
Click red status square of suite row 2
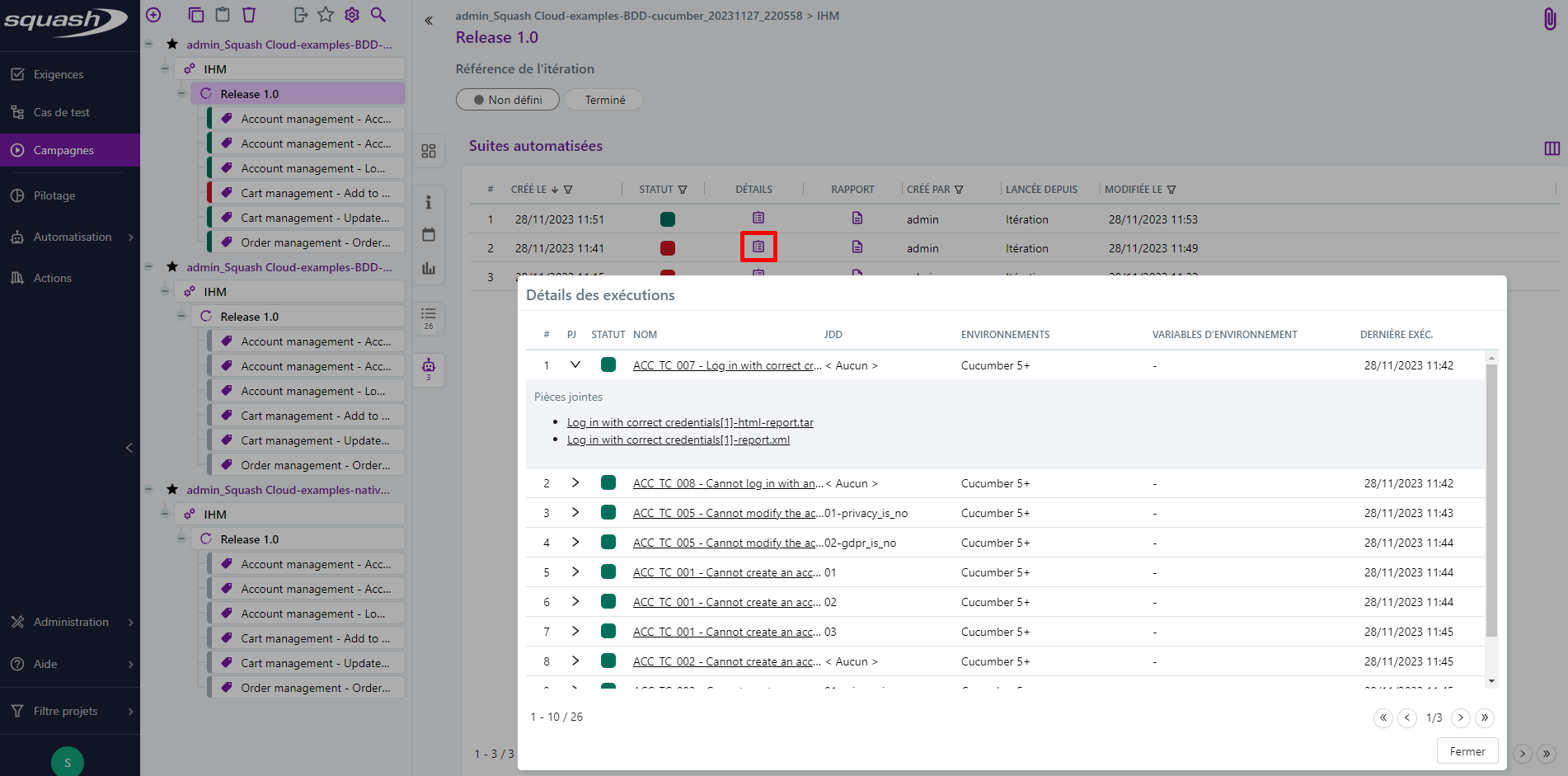pos(668,248)
